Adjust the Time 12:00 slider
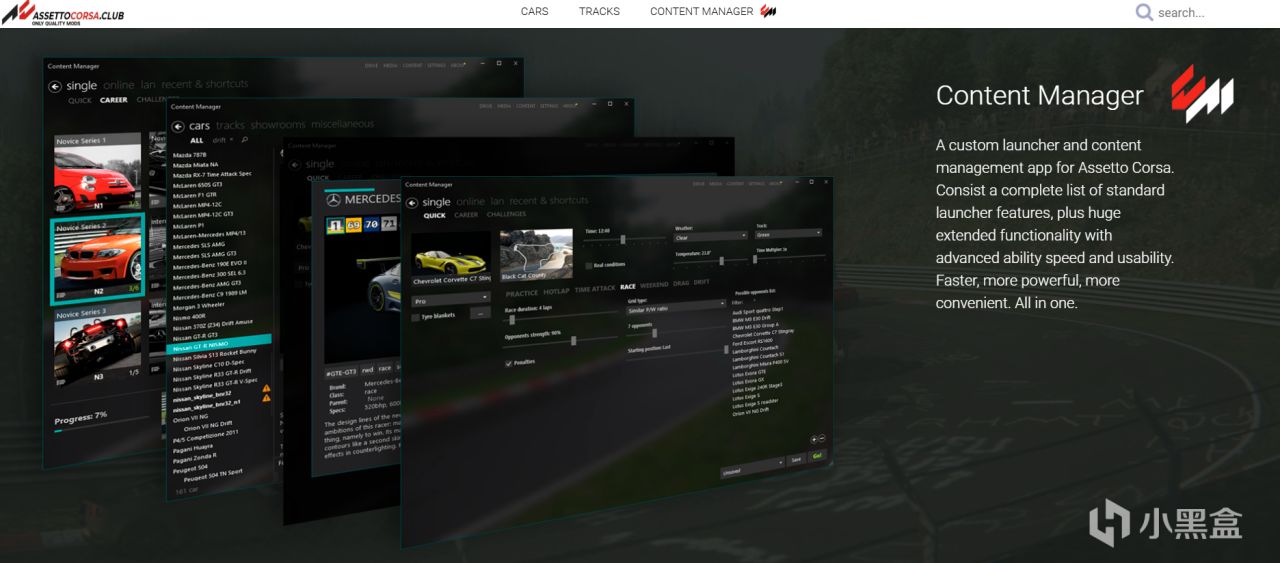 tap(625, 239)
